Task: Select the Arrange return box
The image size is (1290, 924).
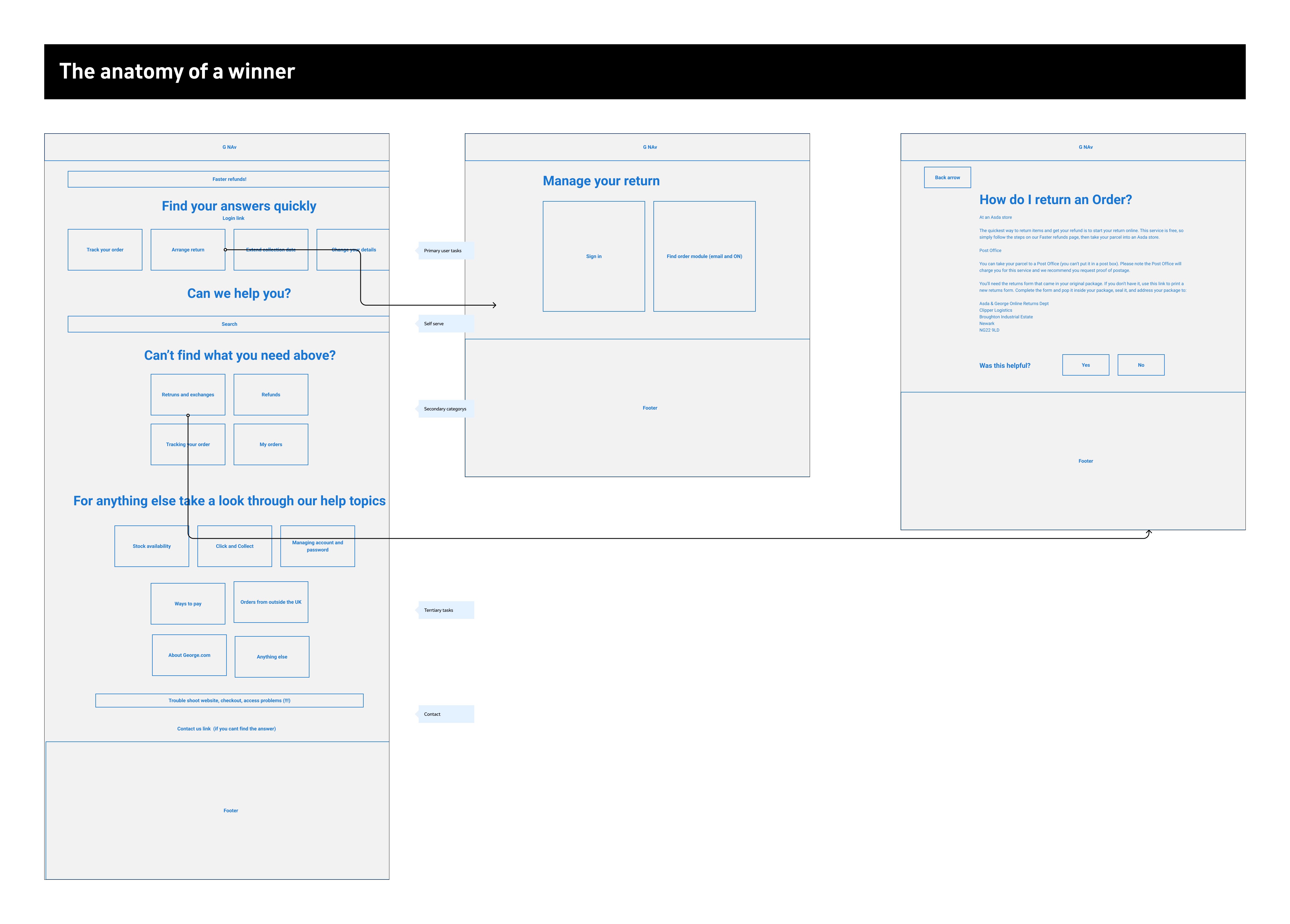Action: click(x=188, y=250)
